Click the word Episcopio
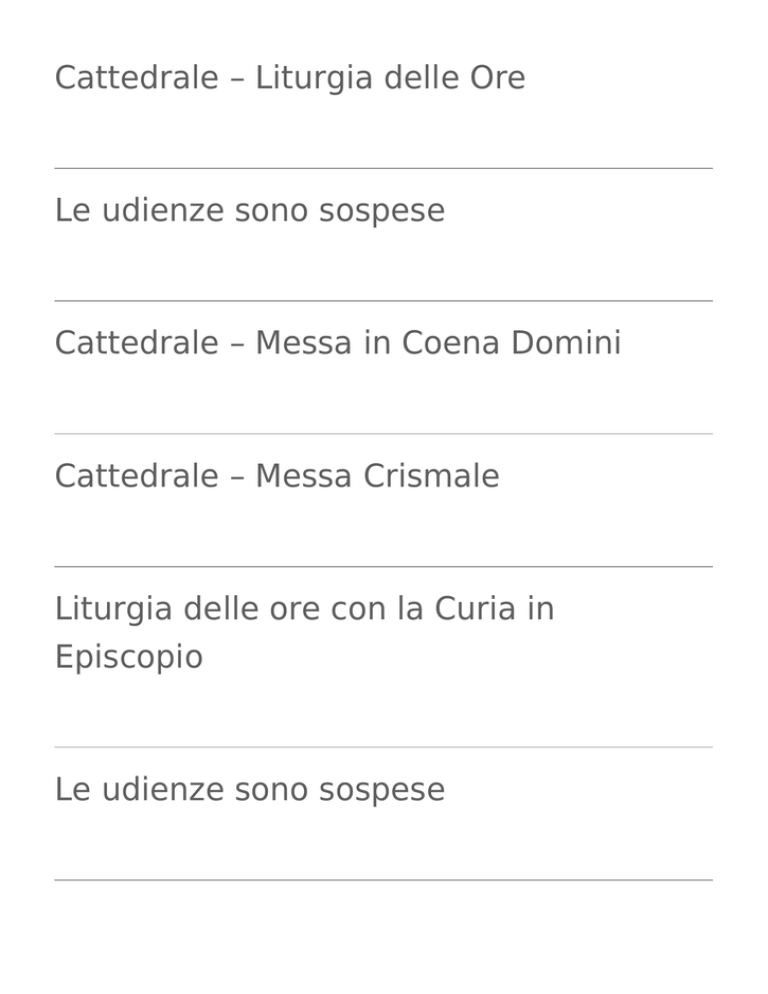This screenshot has width=768, height=994. [x=129, y=657]
